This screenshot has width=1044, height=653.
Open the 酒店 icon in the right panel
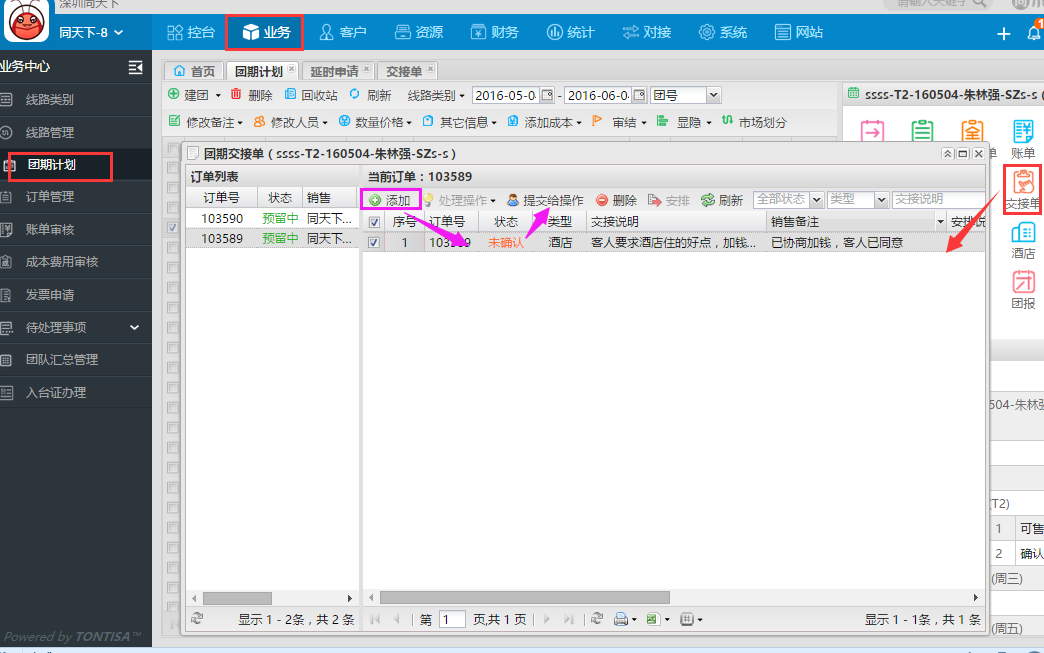coord(1023,240)
